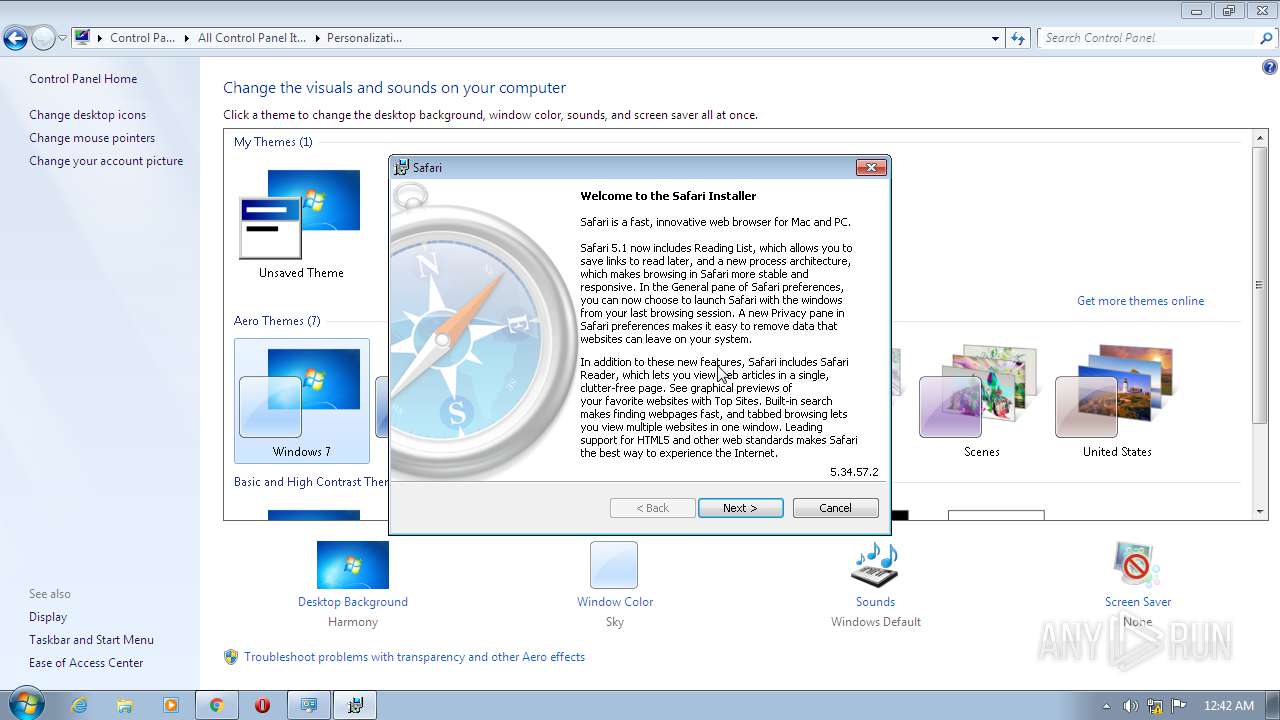Click the Search Control Panel field
Viewport: 1280px width, 720px height.
coord(1148,38)
